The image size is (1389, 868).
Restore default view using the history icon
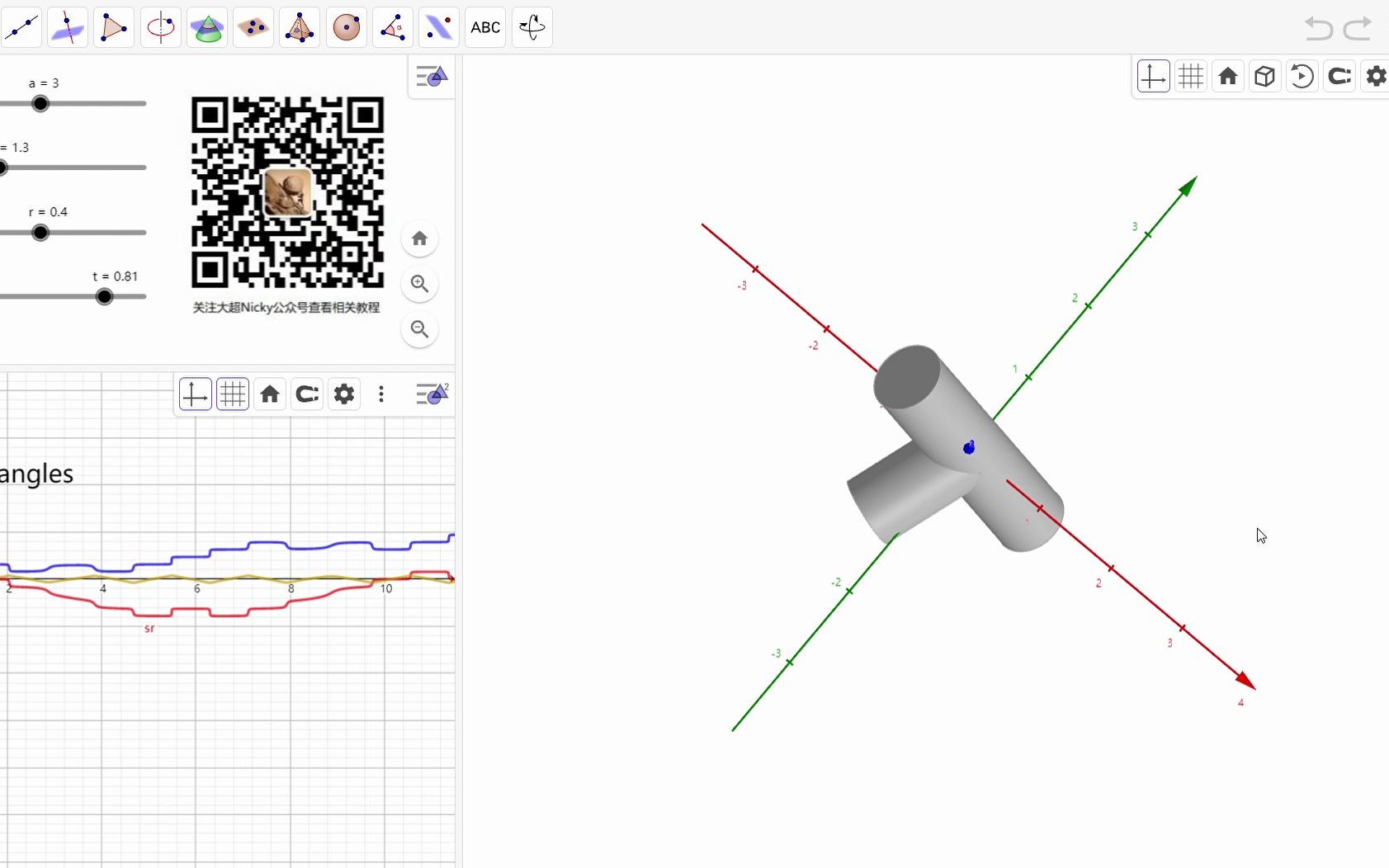[x=1302, y=76]
